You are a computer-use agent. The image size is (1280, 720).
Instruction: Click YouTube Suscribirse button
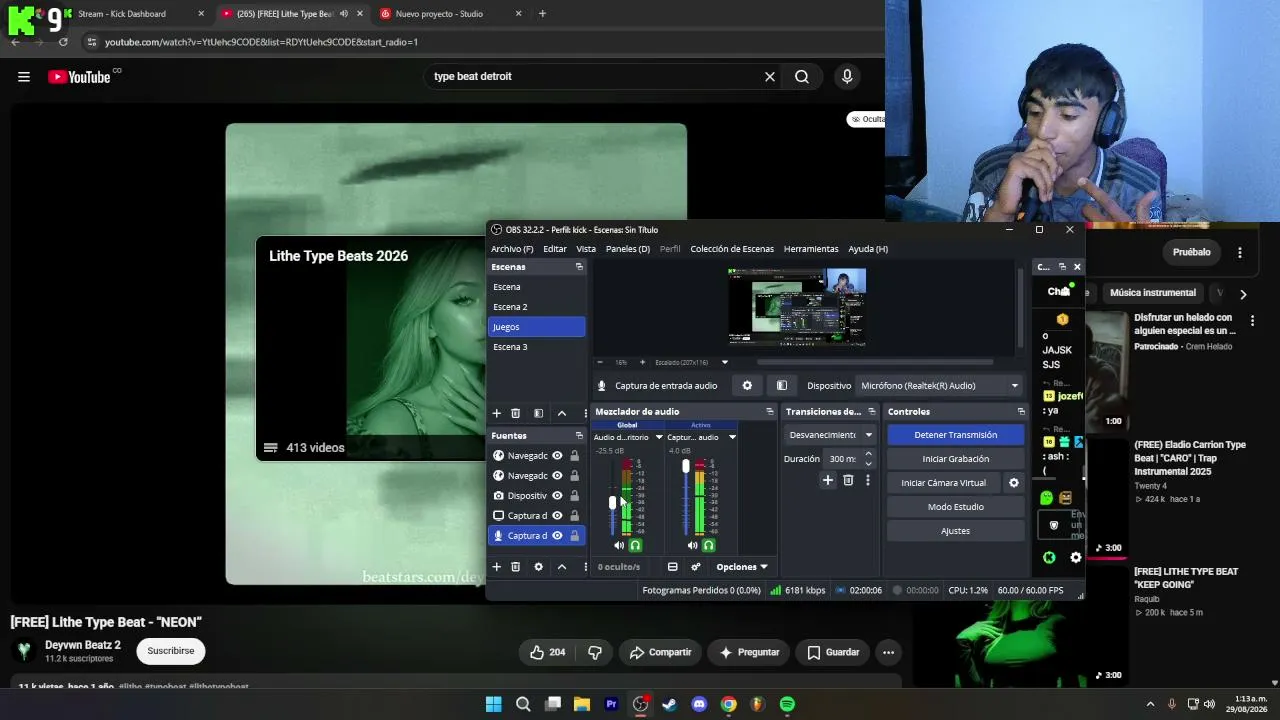point(171,651)
